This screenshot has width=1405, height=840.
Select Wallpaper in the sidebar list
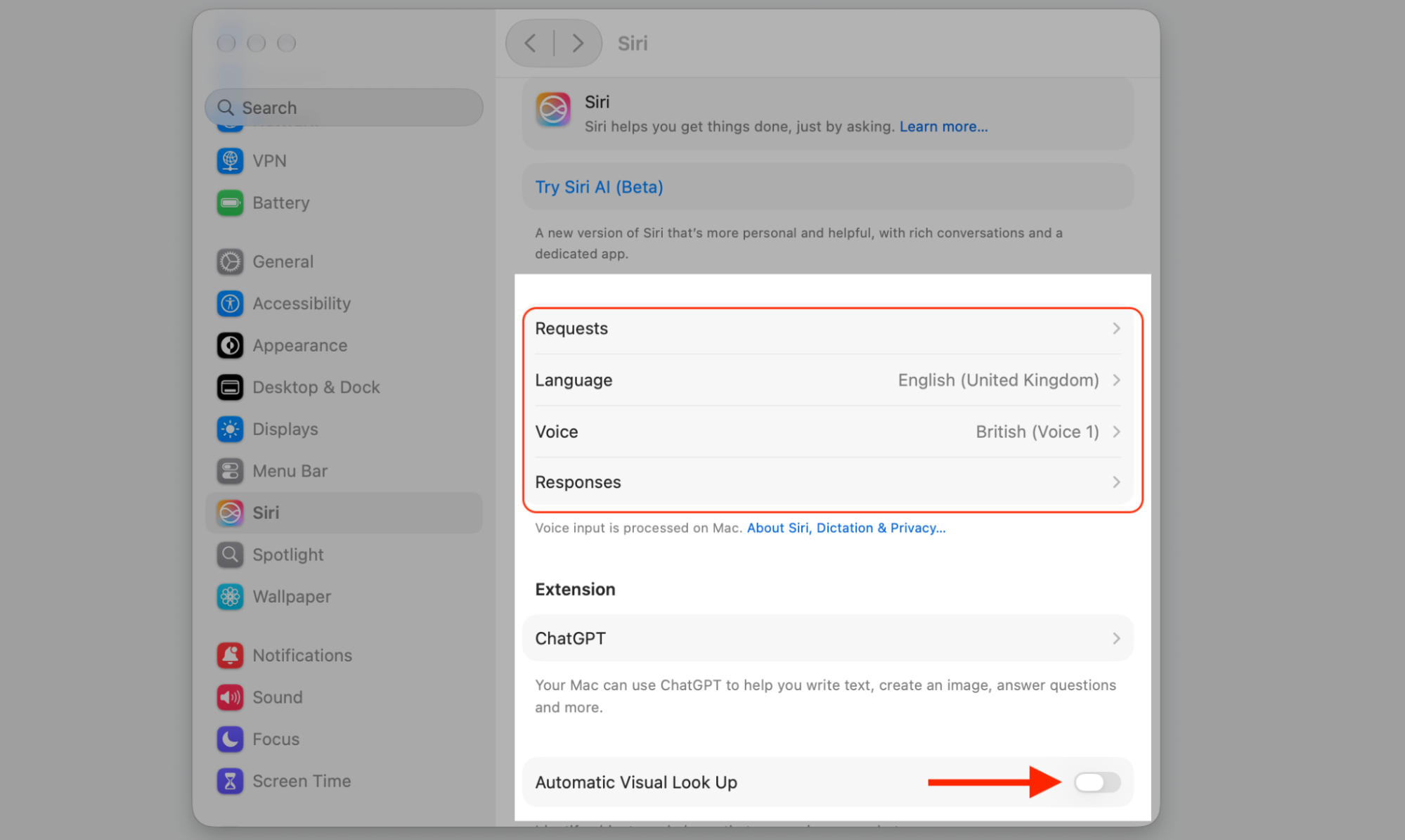(x=344, y=597)
